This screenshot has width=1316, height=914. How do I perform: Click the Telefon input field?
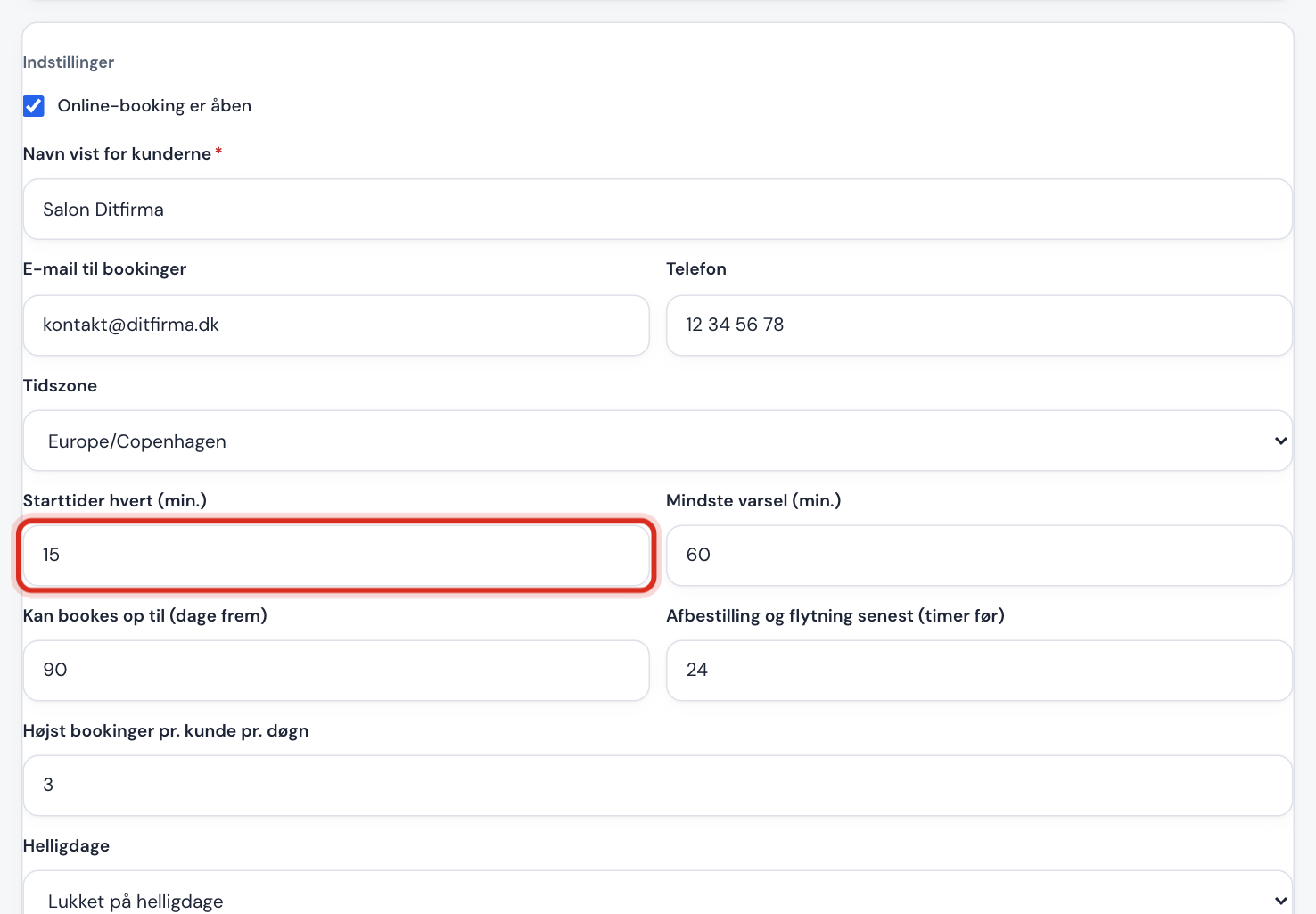point(979,325)
